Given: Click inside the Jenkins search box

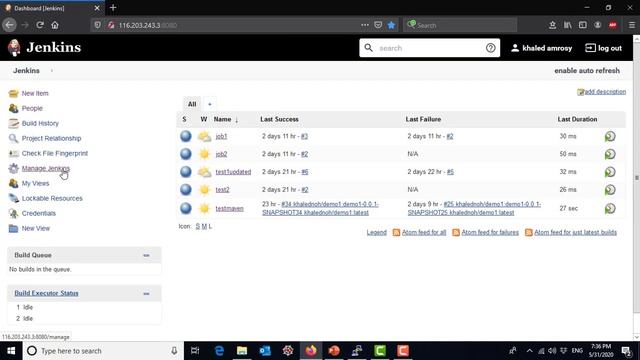Looking at the screenshot, I should click(429, 48).
